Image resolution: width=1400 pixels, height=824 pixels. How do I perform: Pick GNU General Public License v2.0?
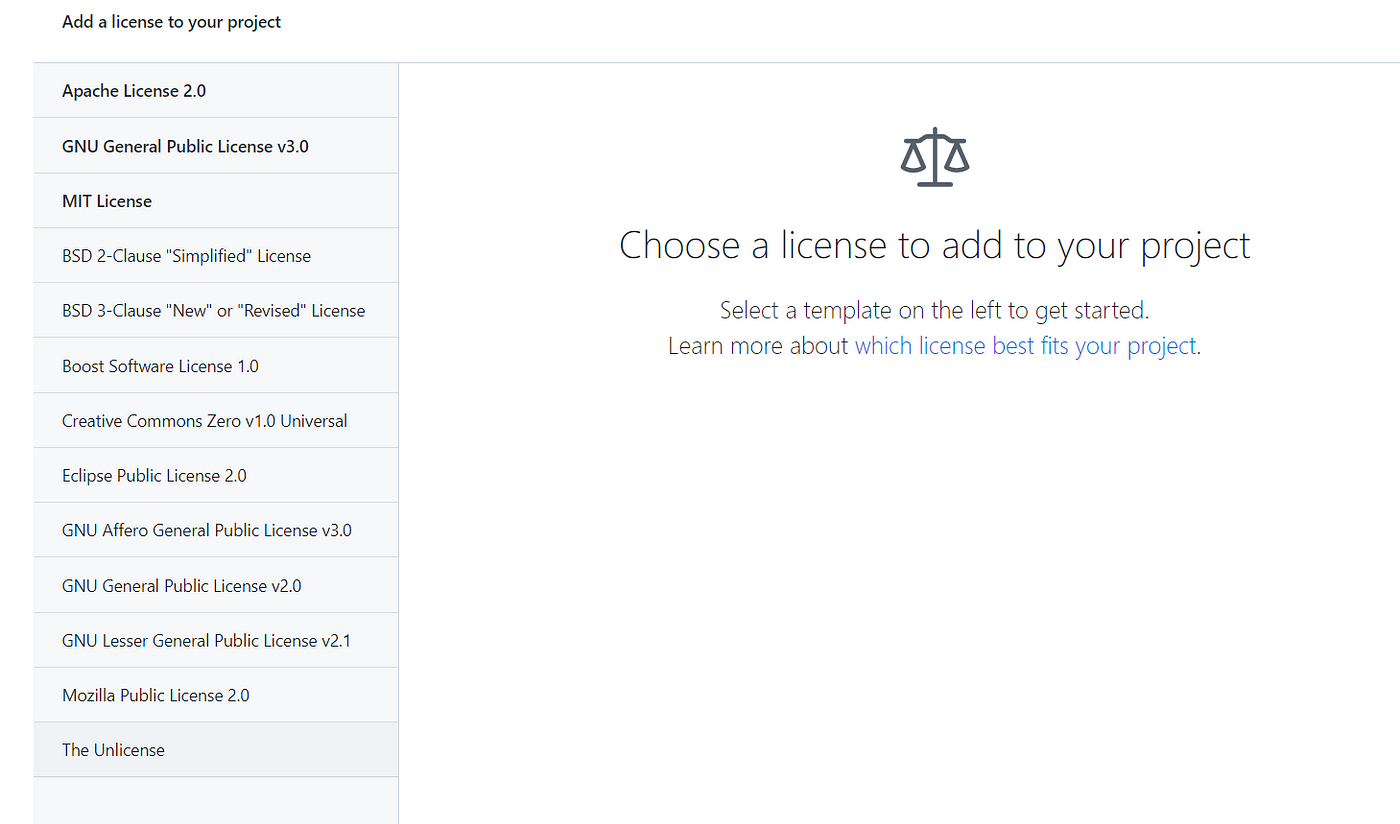tap(216, 585)
